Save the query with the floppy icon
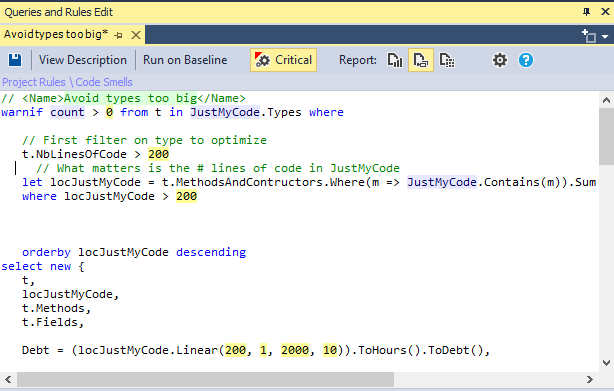 [x=15, y=60]
